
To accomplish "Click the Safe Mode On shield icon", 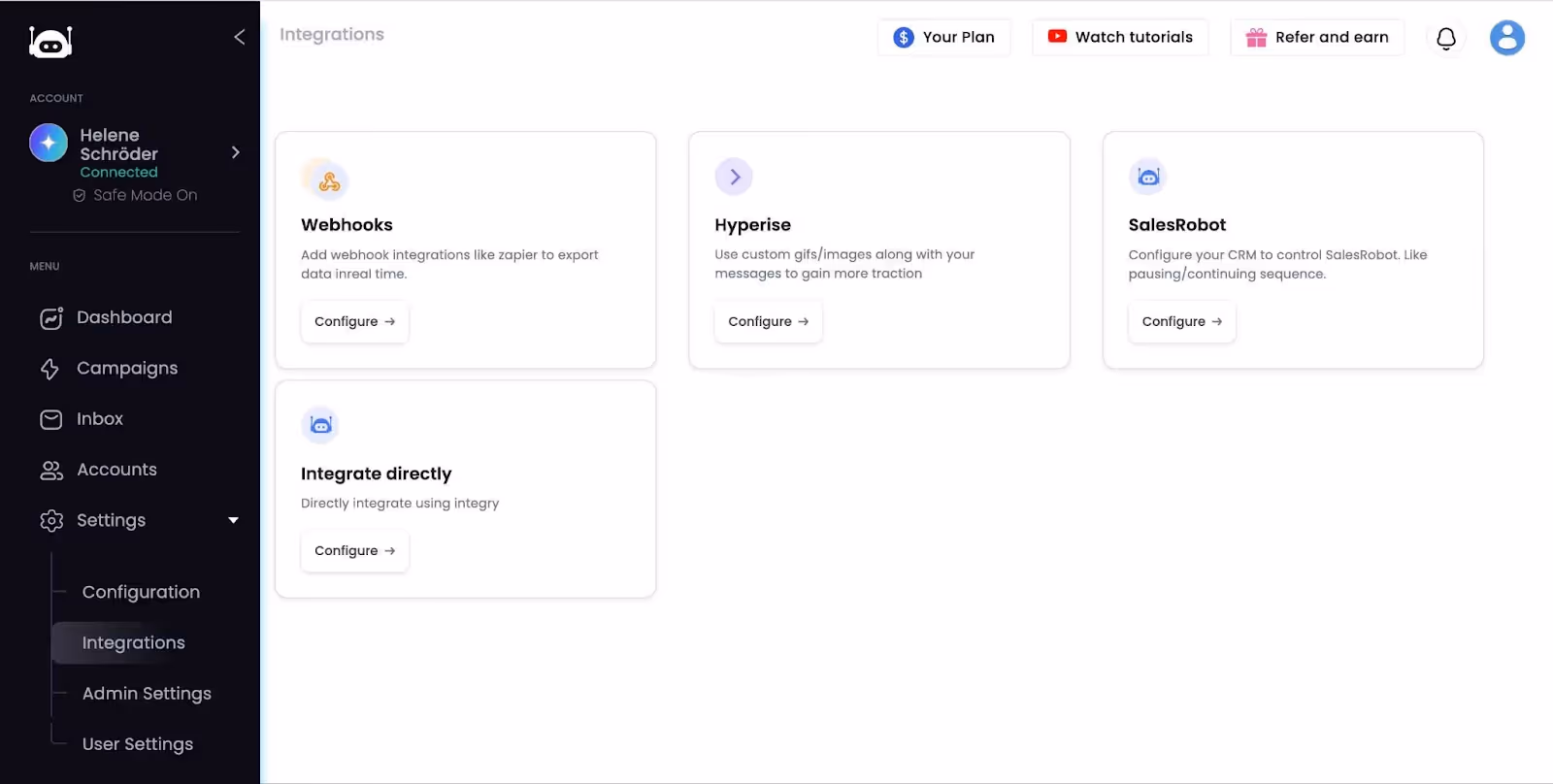I will (x=80, y=195).
